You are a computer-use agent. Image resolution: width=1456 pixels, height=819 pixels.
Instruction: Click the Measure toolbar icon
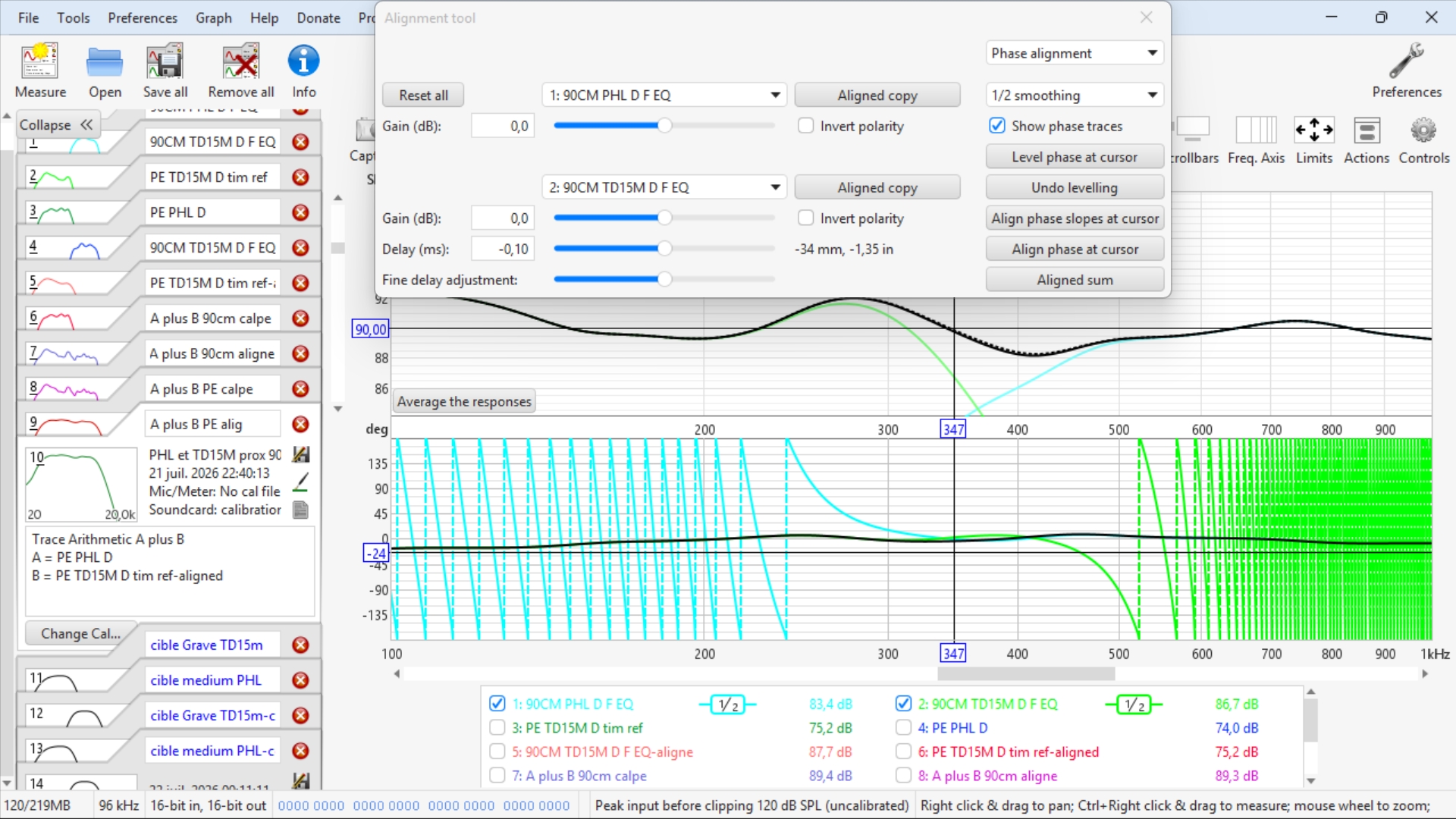40,62
